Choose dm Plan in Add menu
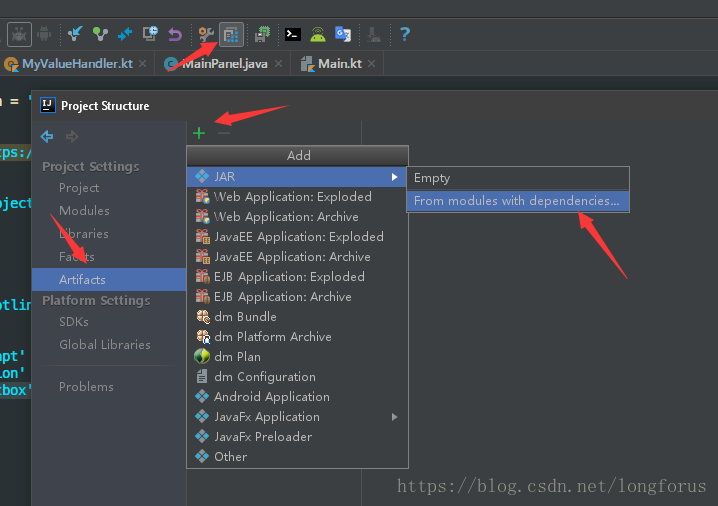 (x=297, y=357)
